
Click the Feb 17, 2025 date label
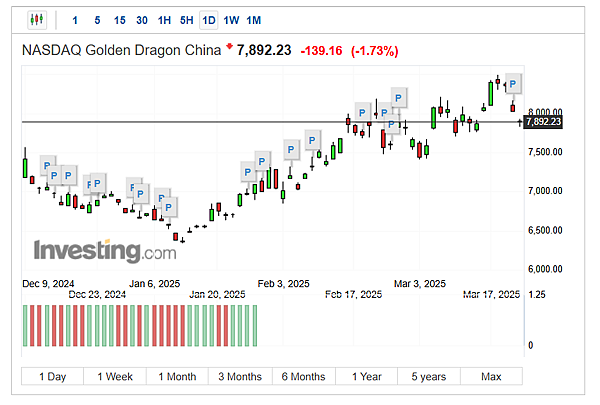(x=354, y=294)
